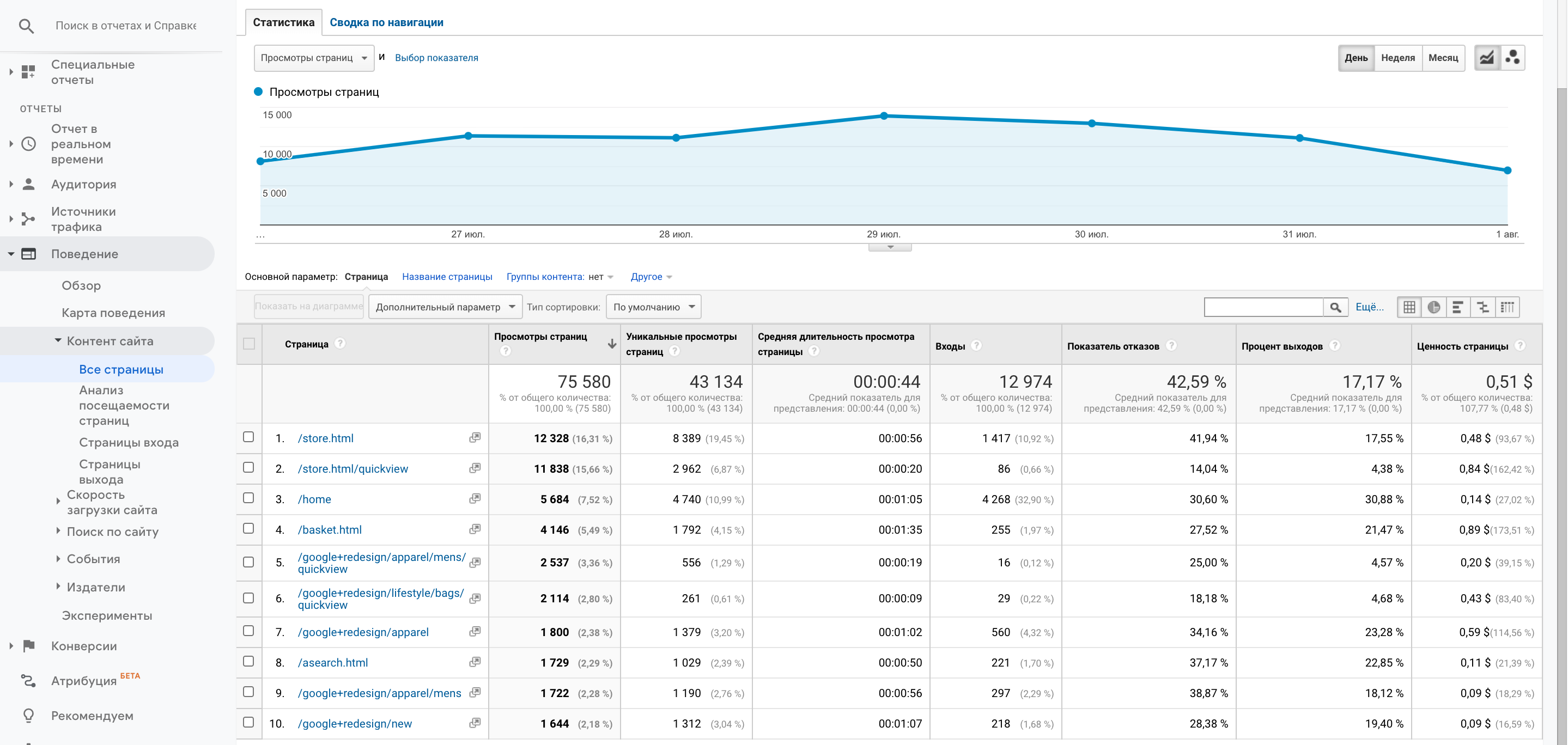Set chart granularity to Месяц
This screenshot has width=1568, height=745.
point(1443,58)
